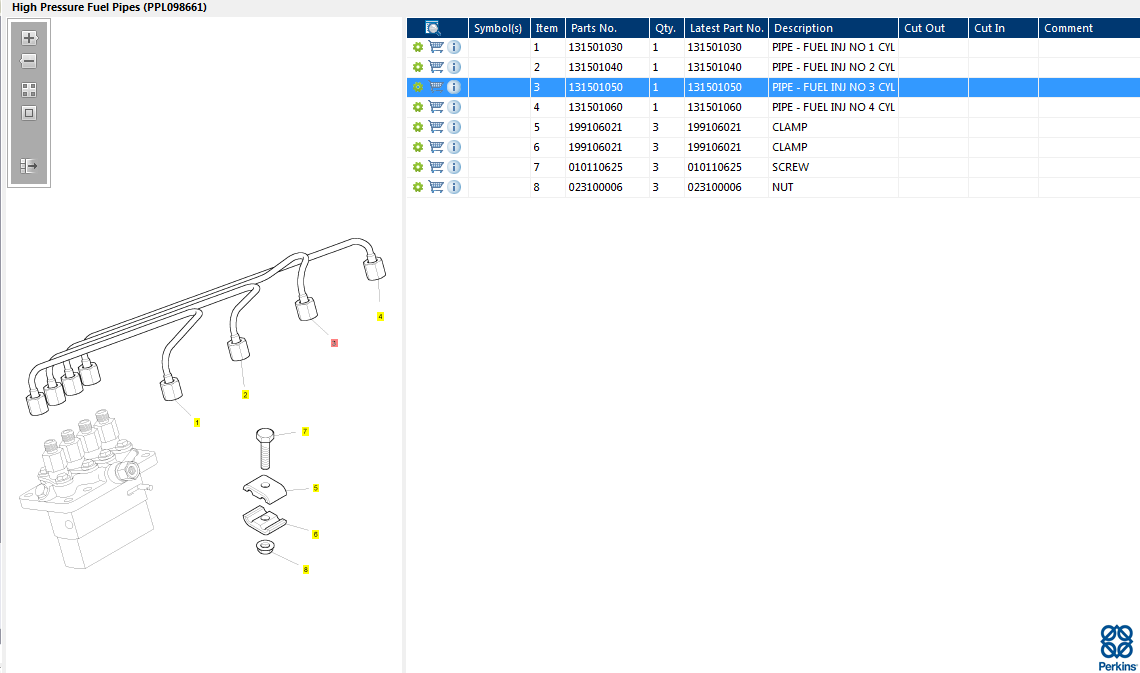This screenshot has height=673, width=1140.
Task: Show info for part 131501050
Action: tap(454, 87)
